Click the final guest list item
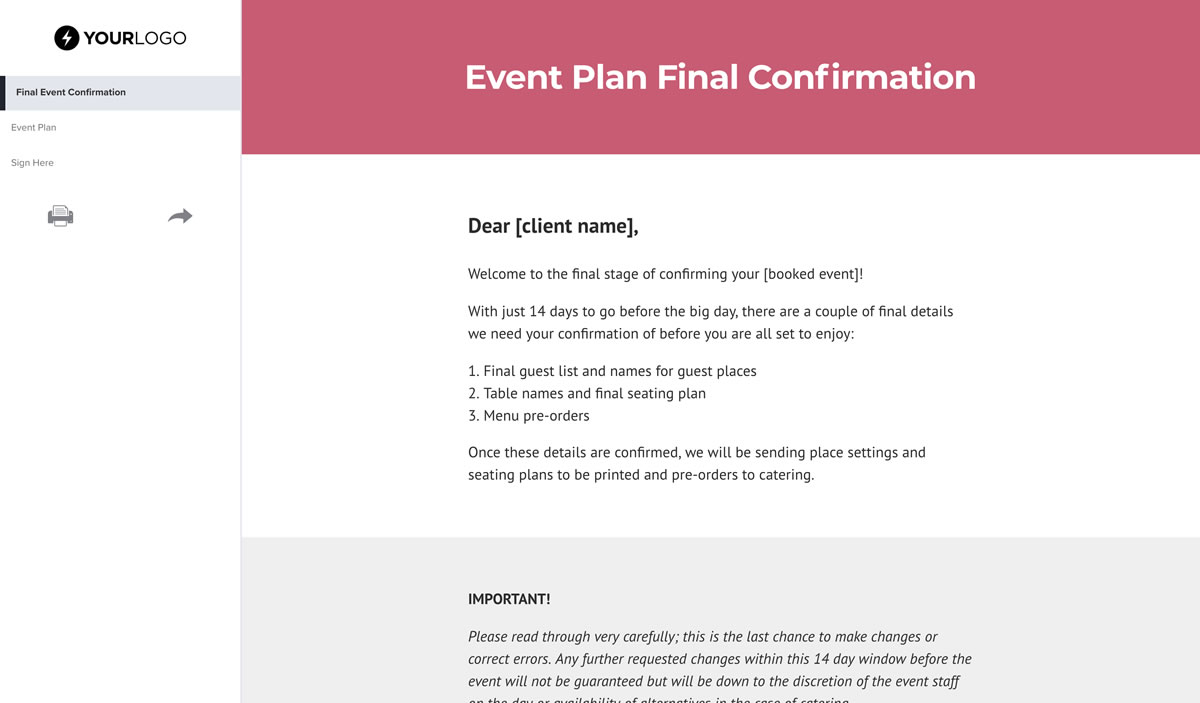The width and height of the screenshot is (1200, 703). pyautogui.click(x=612, y=370)
